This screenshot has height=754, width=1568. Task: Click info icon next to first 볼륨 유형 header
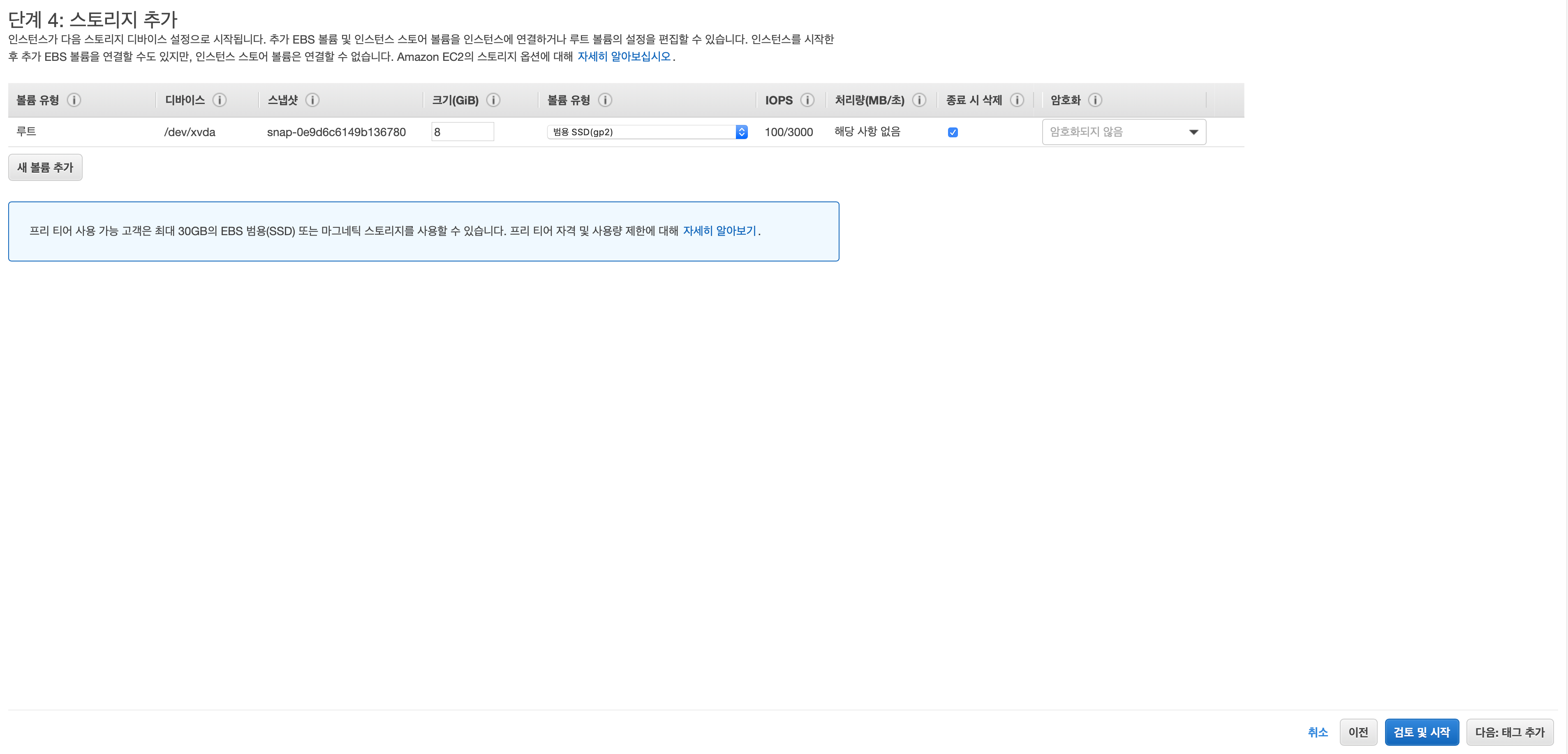74,100
